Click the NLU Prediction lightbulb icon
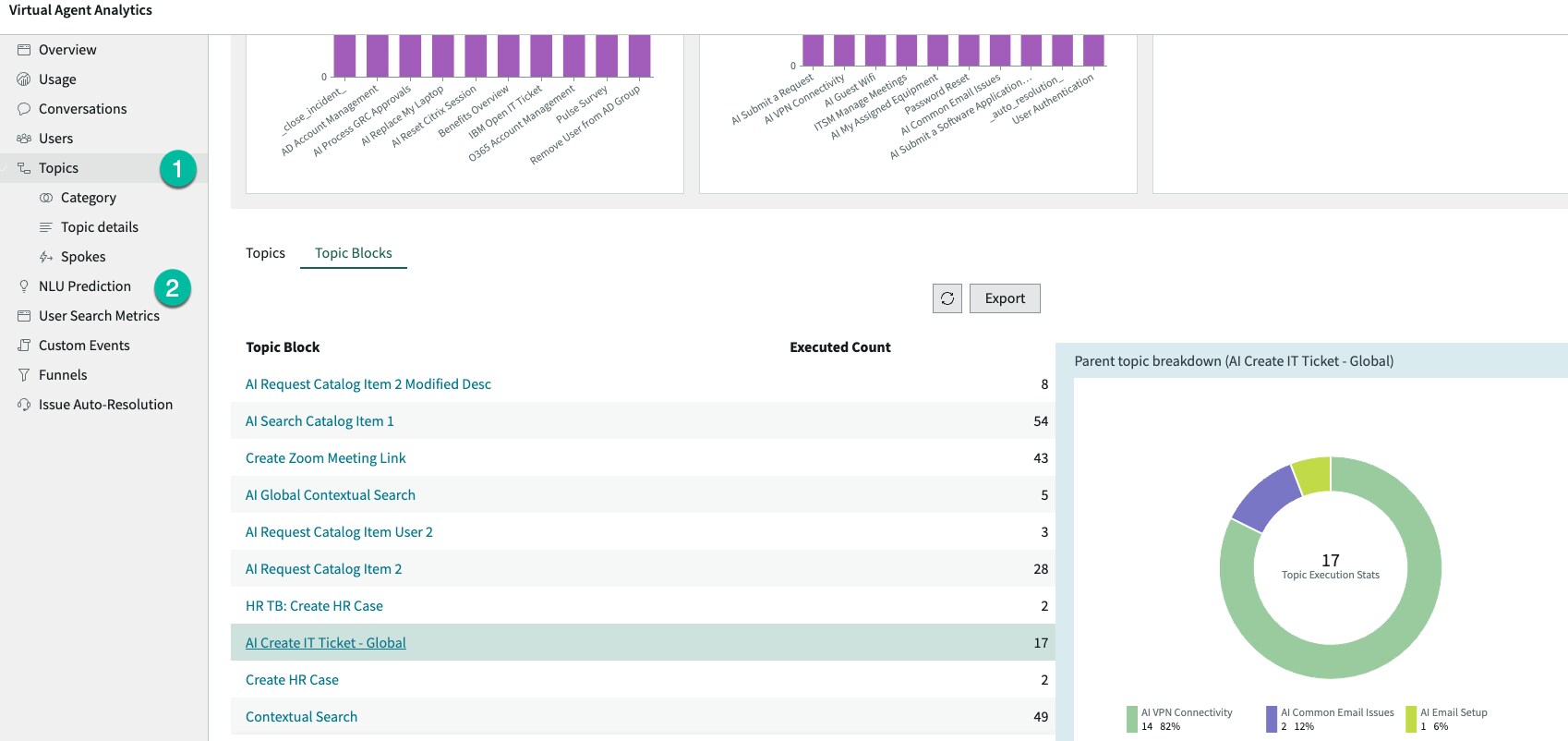Viewport: 1568px width, 741px height. click(x=24, y=286)
